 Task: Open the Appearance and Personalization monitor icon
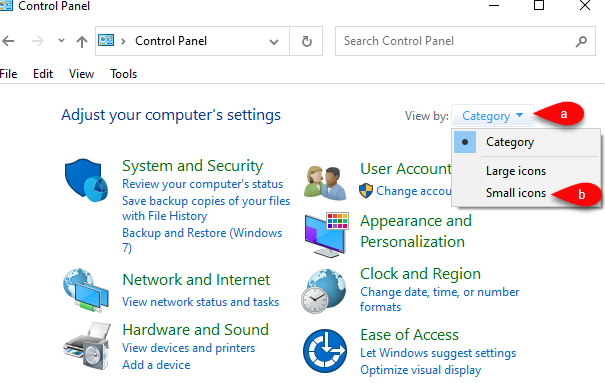point(326,234)
